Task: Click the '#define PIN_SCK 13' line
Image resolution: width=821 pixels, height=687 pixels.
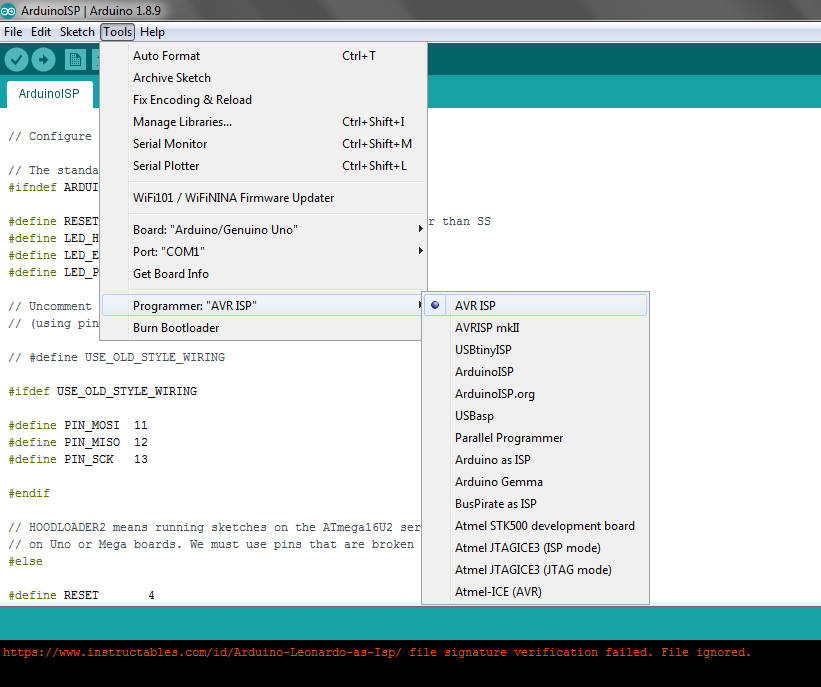Action: click(78, 459)
